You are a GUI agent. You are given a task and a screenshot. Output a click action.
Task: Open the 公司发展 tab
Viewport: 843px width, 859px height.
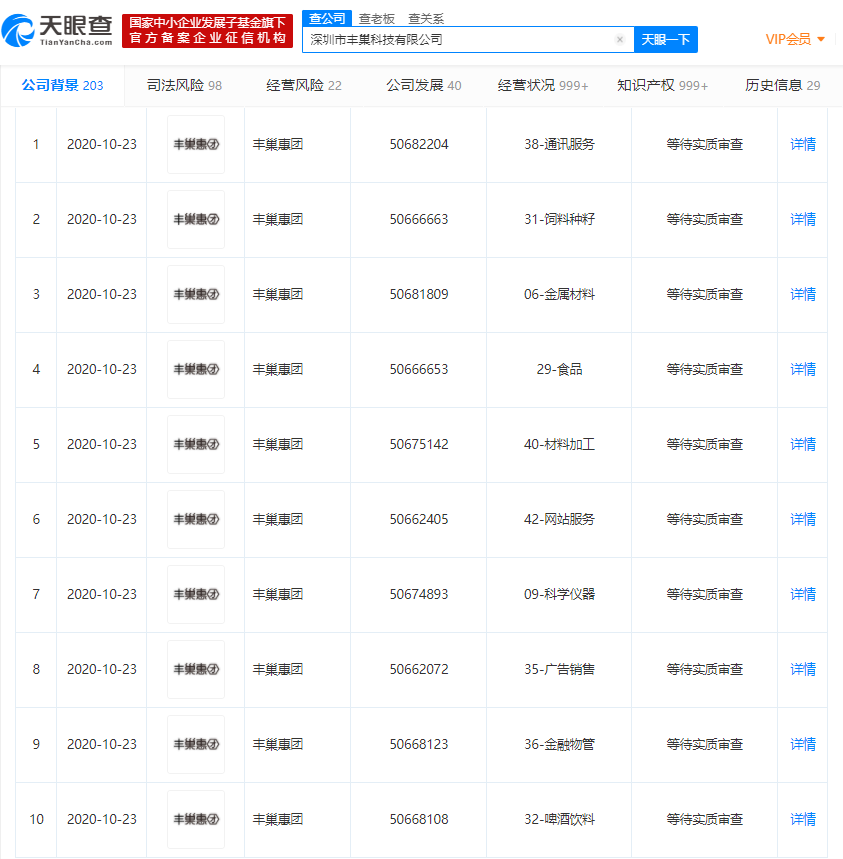(424, 85)
